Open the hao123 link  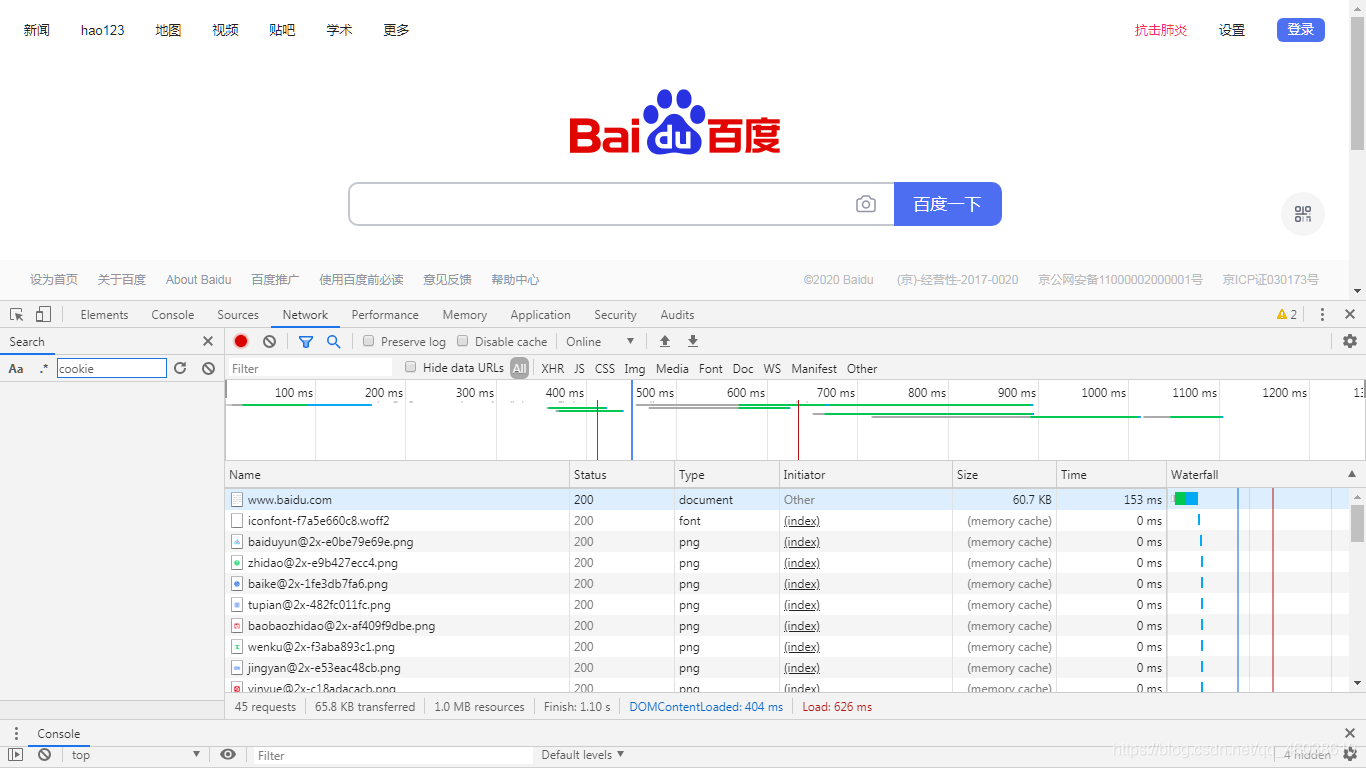(x=101, y=29)
